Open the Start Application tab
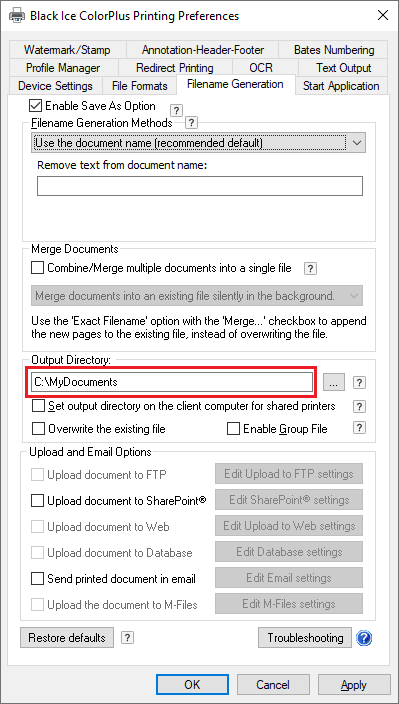The width and height of the screenshot is (399, 704). pos(341,86)
